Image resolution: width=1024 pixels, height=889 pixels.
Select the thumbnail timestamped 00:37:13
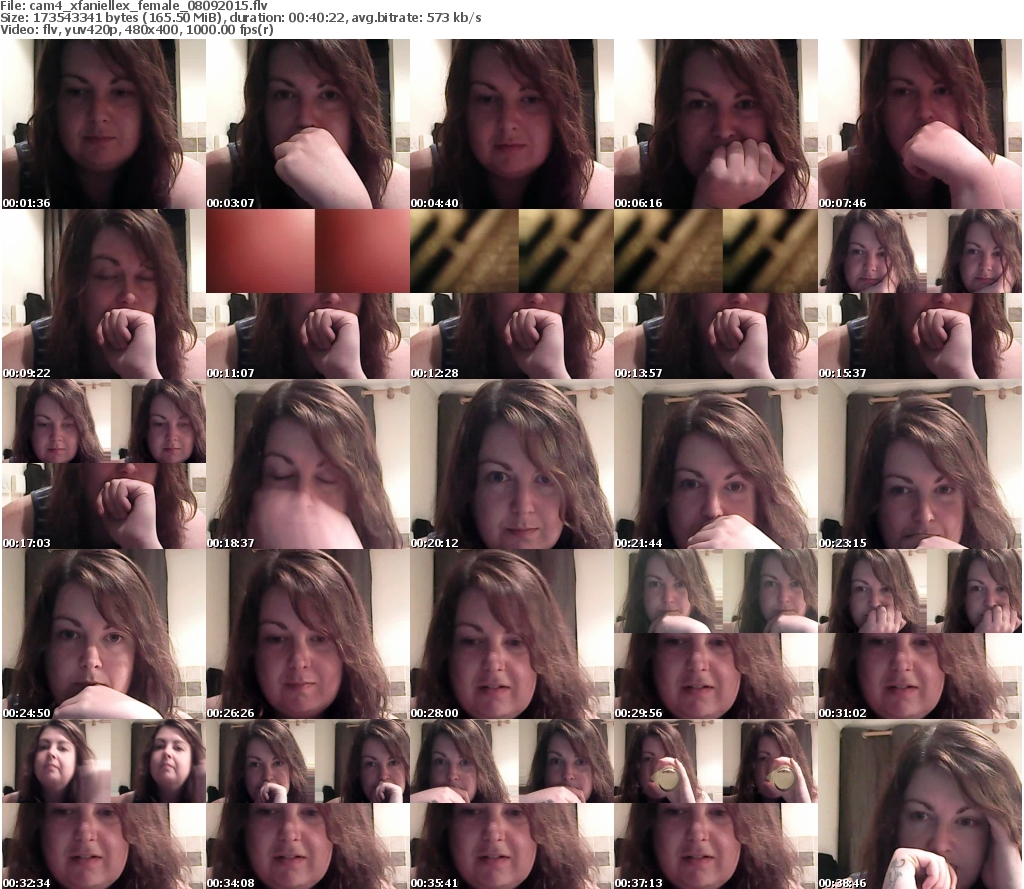pyautogui.click(x=716, y=803)
